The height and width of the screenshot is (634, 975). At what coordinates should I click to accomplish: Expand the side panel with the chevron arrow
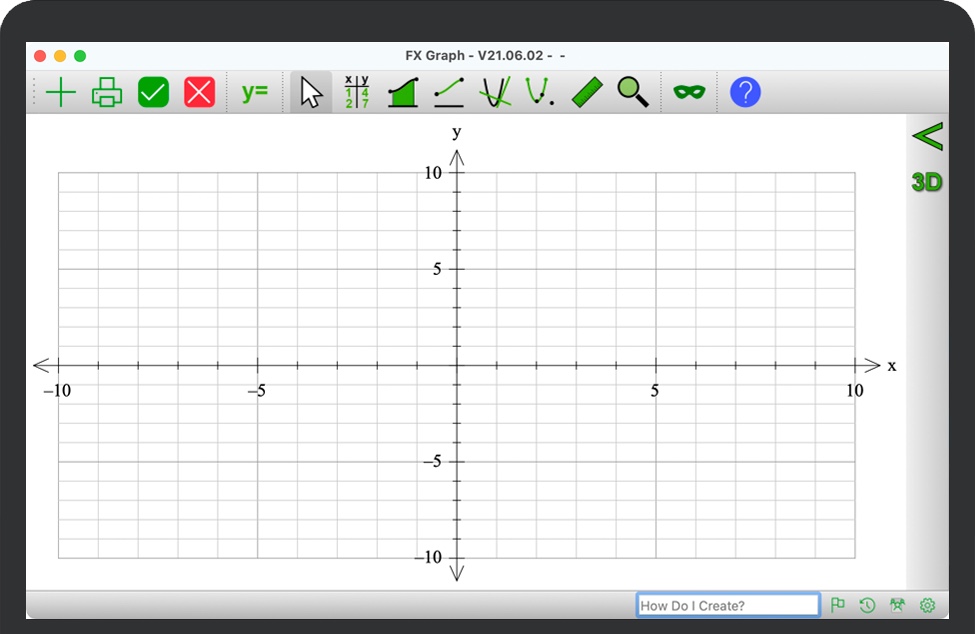(x=927, y=136)
